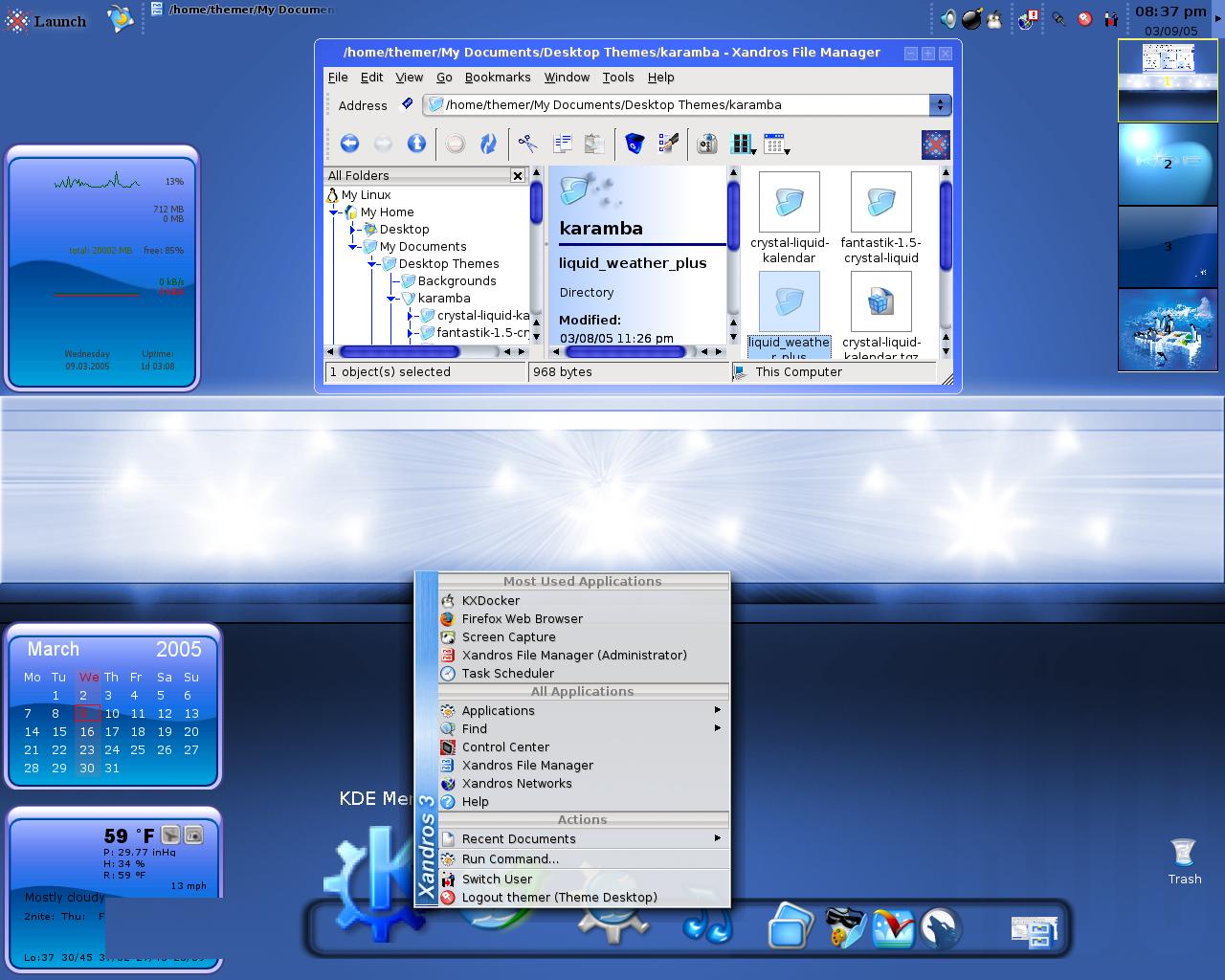
Task: Click Logout themer (Theme Desktop)
Action: click(x=583, y=897)
